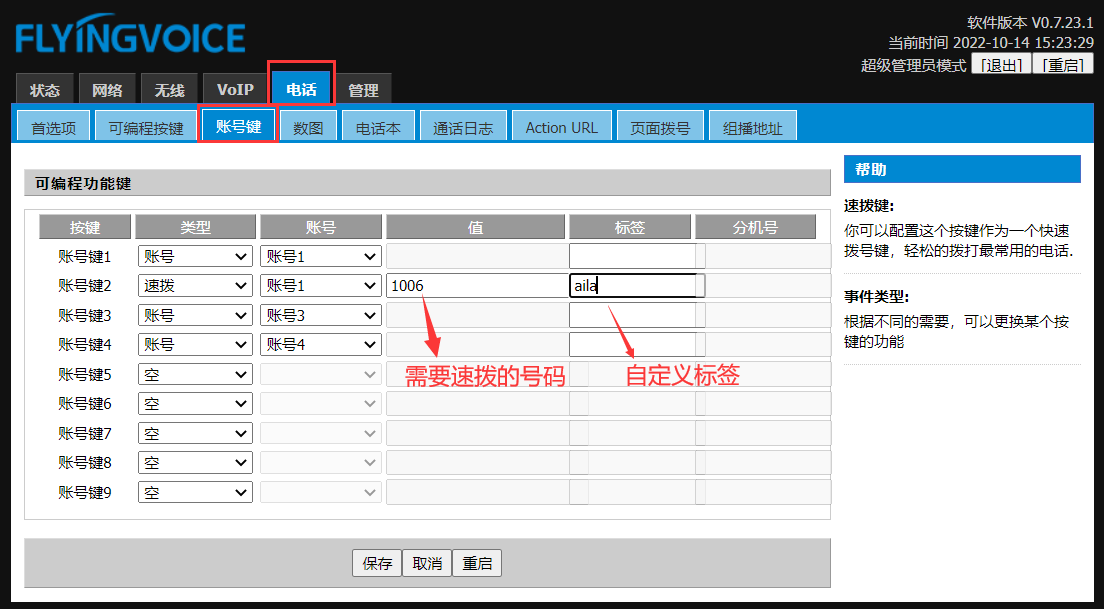
Task: Open the 组播地址 sub-tab
Action: coord(753,128)
